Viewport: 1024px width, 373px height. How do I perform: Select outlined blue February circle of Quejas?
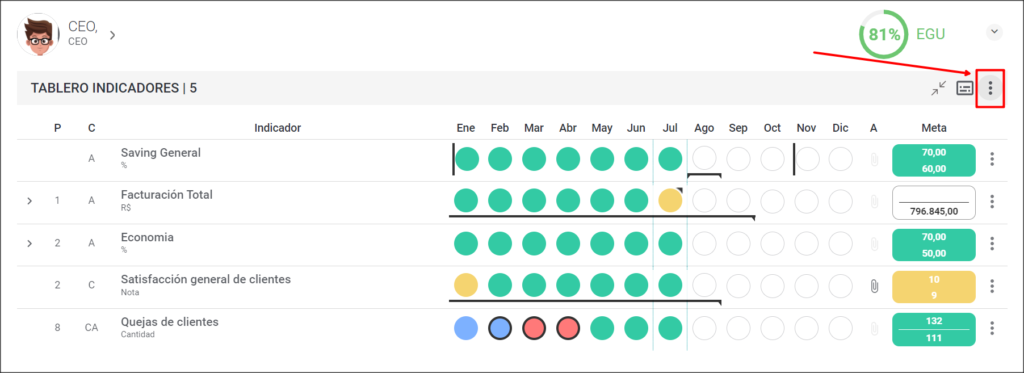tap(500, 328)
